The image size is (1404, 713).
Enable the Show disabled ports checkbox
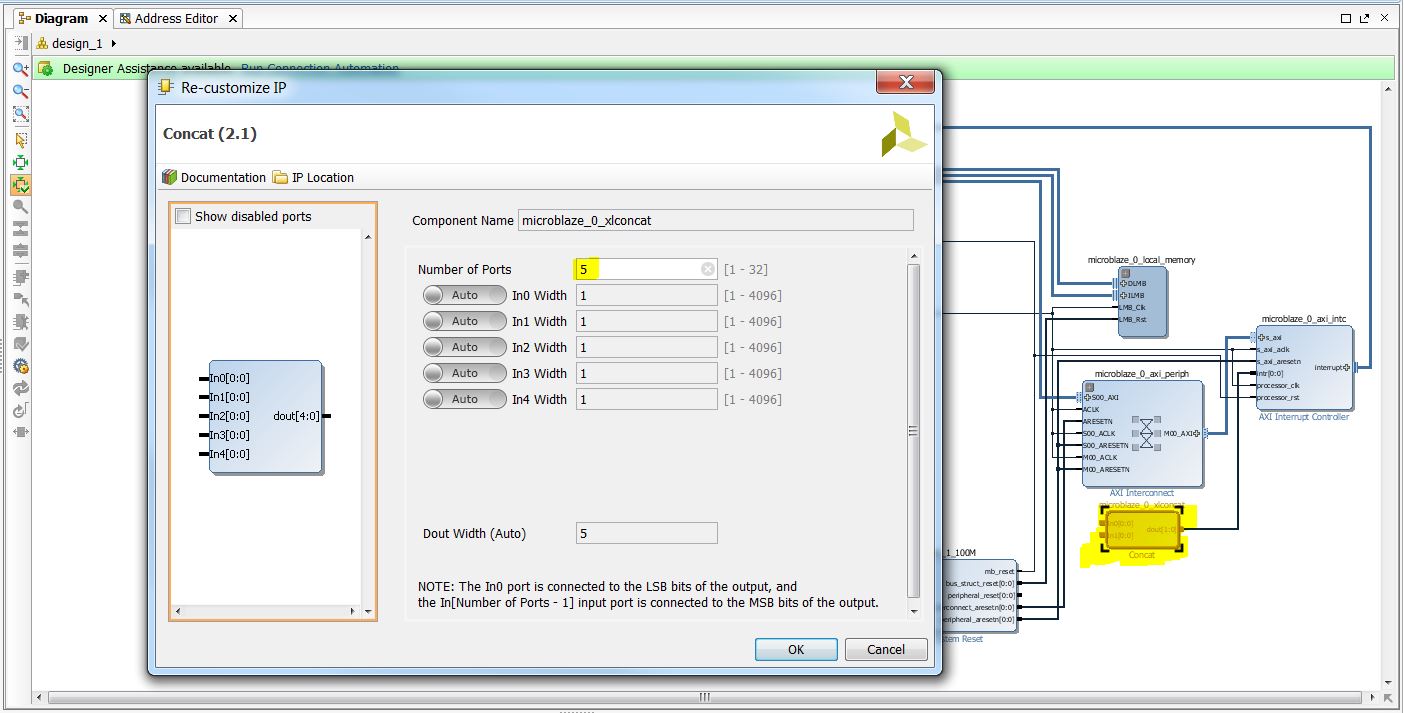(183, 216)
